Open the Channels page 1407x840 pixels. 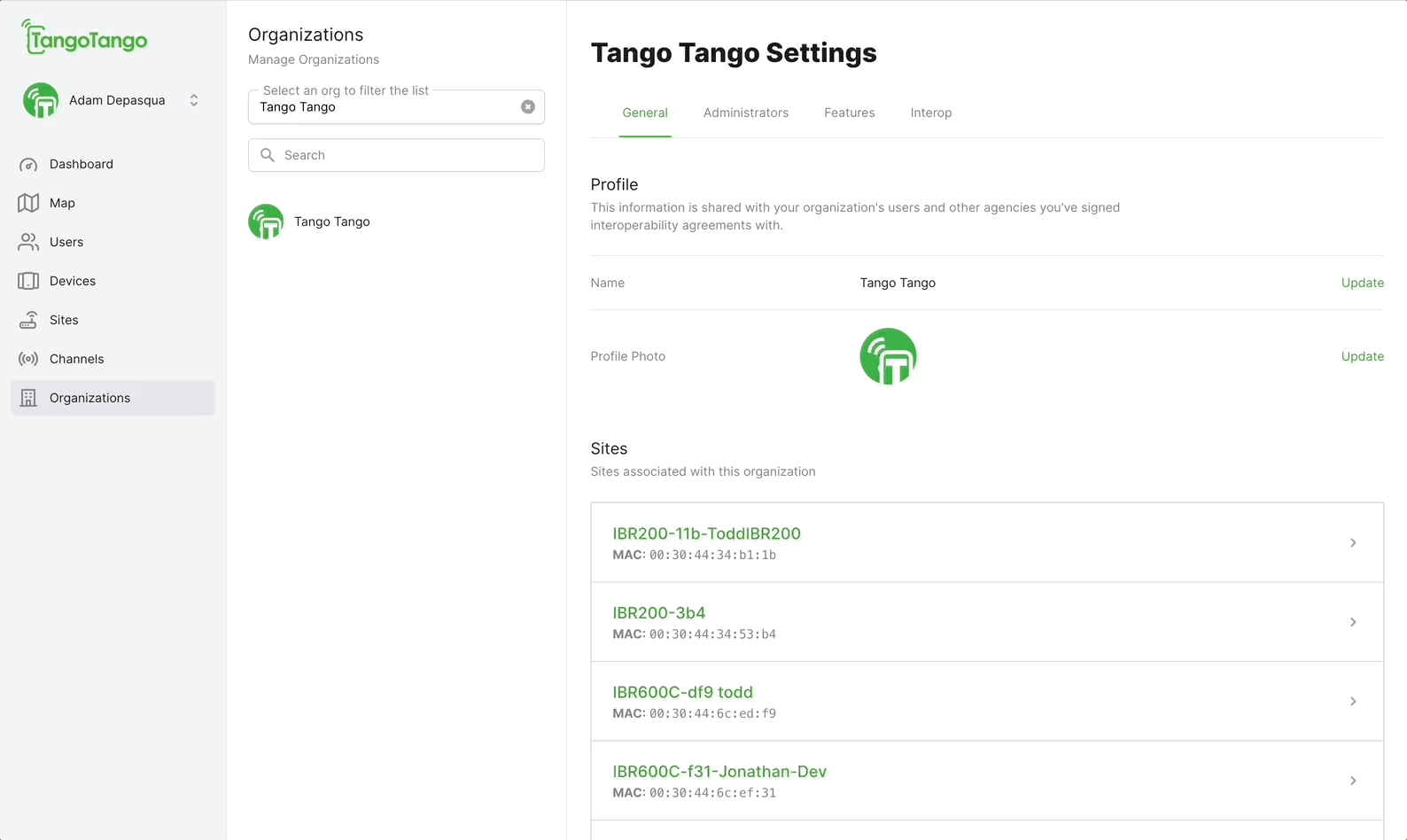(113, 359)
